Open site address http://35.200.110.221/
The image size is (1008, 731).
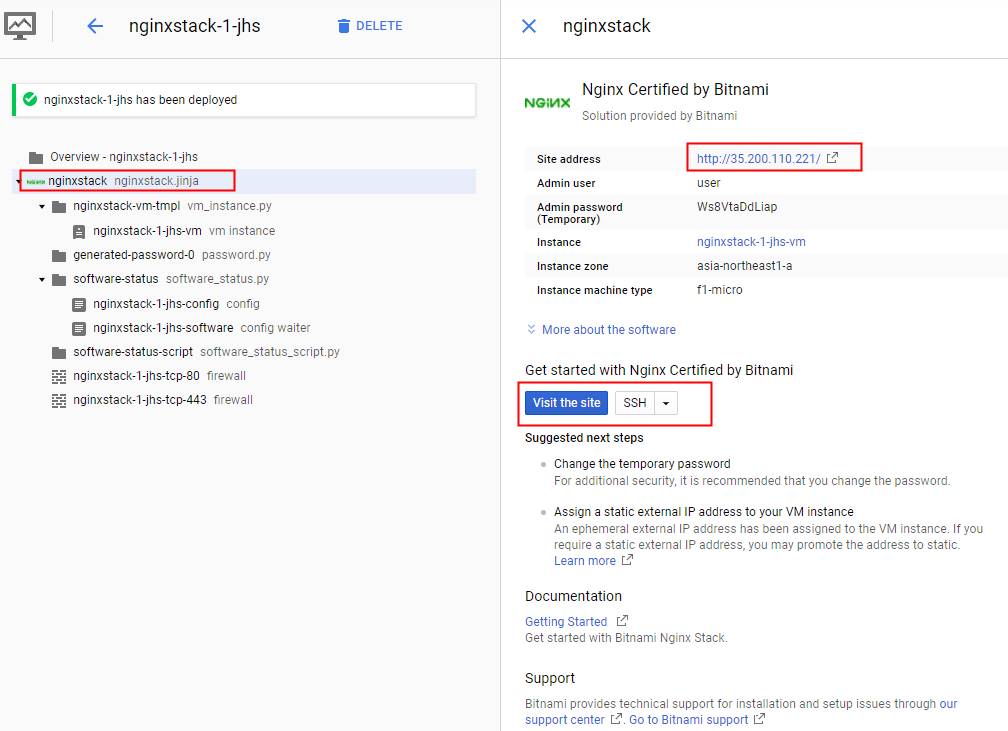[x=759, y=159]
